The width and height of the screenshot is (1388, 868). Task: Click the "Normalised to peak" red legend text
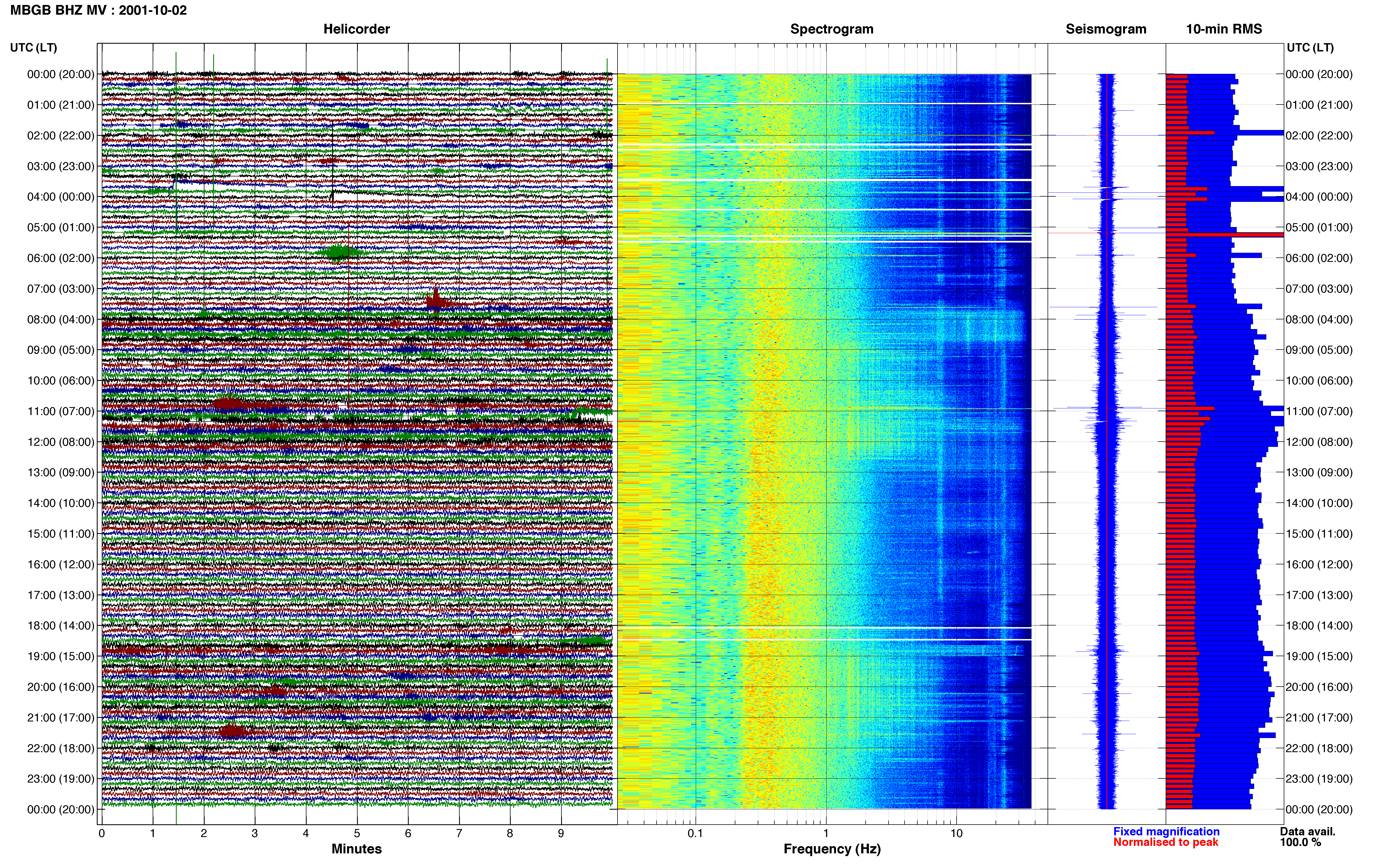tap(1166, 842)
